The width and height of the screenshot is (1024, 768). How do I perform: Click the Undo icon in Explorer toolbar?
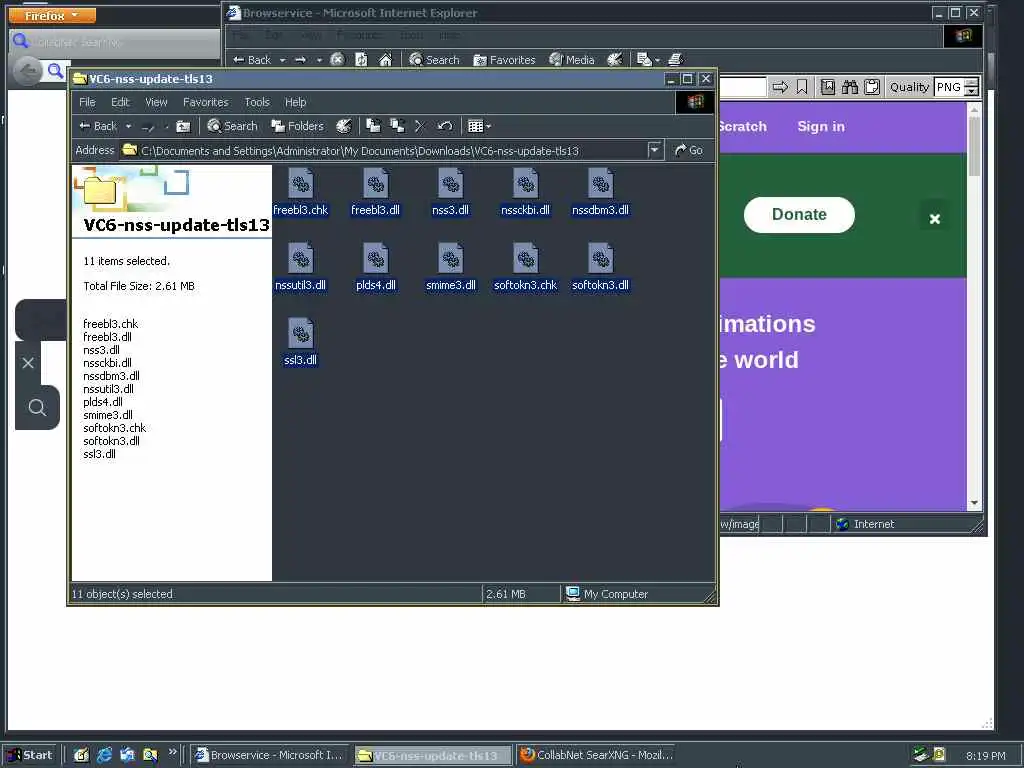(445, 126)
